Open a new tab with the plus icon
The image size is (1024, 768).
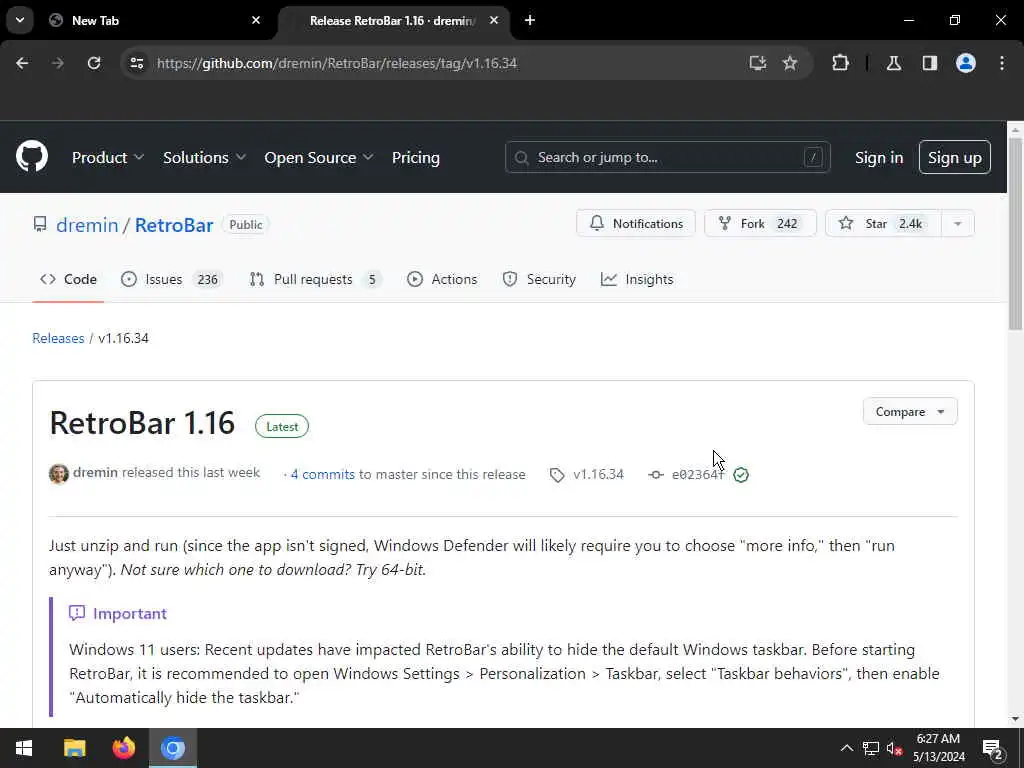coord(530,20)
